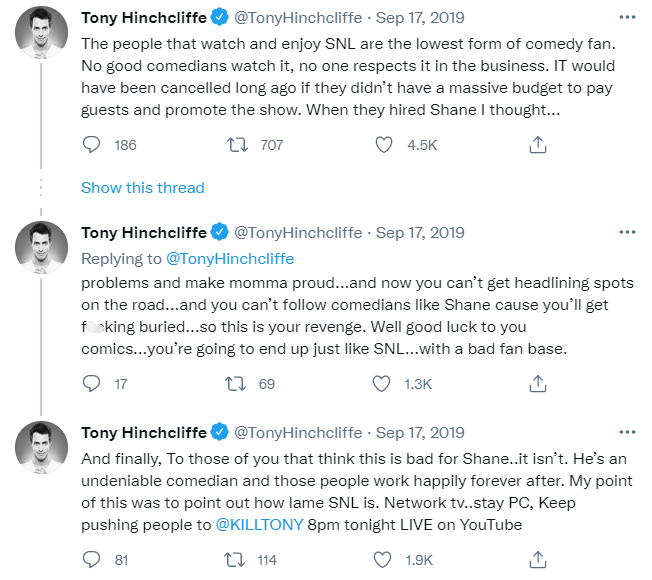Open more options menu on second tweet
The width and height of the screenshot is (652, 580).
627,233
